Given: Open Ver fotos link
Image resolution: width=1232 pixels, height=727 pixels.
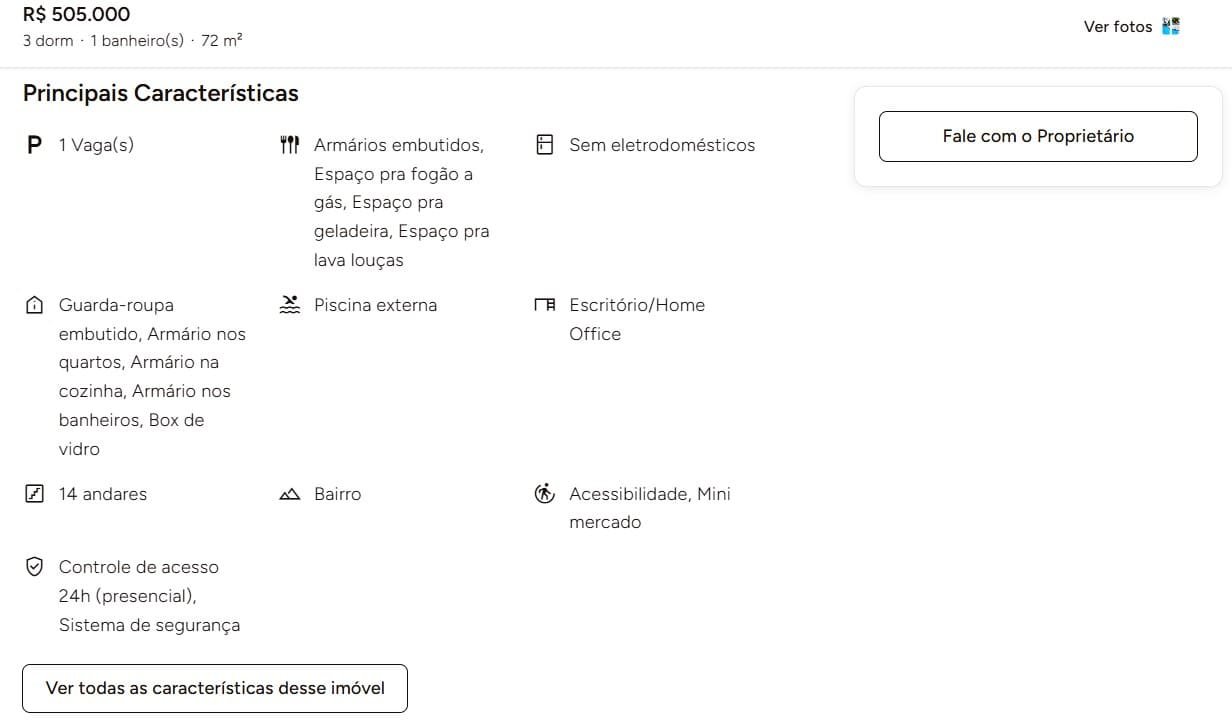Looking at the screenshot, I should coord(1118,27).
